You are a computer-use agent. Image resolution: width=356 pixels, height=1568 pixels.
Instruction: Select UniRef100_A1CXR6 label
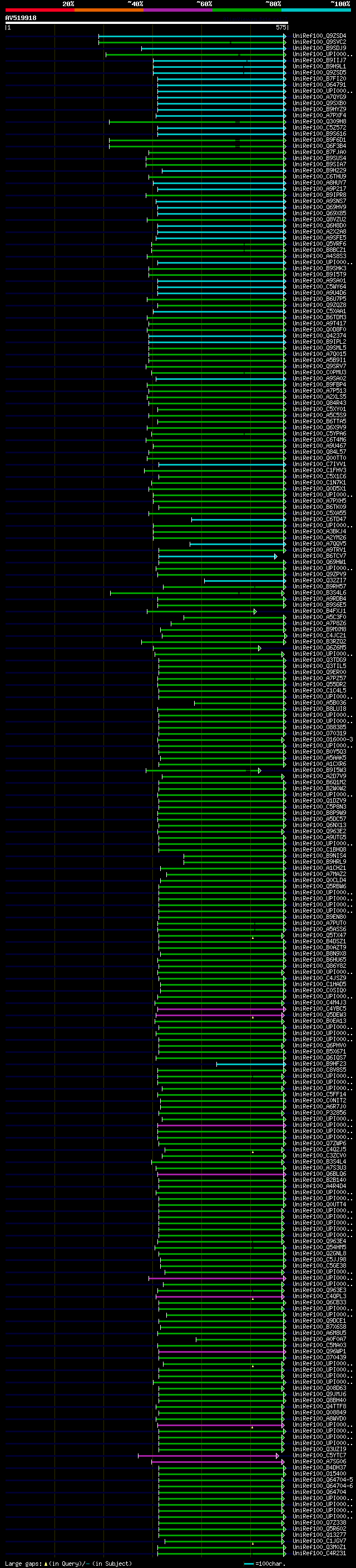pos(319,763)
